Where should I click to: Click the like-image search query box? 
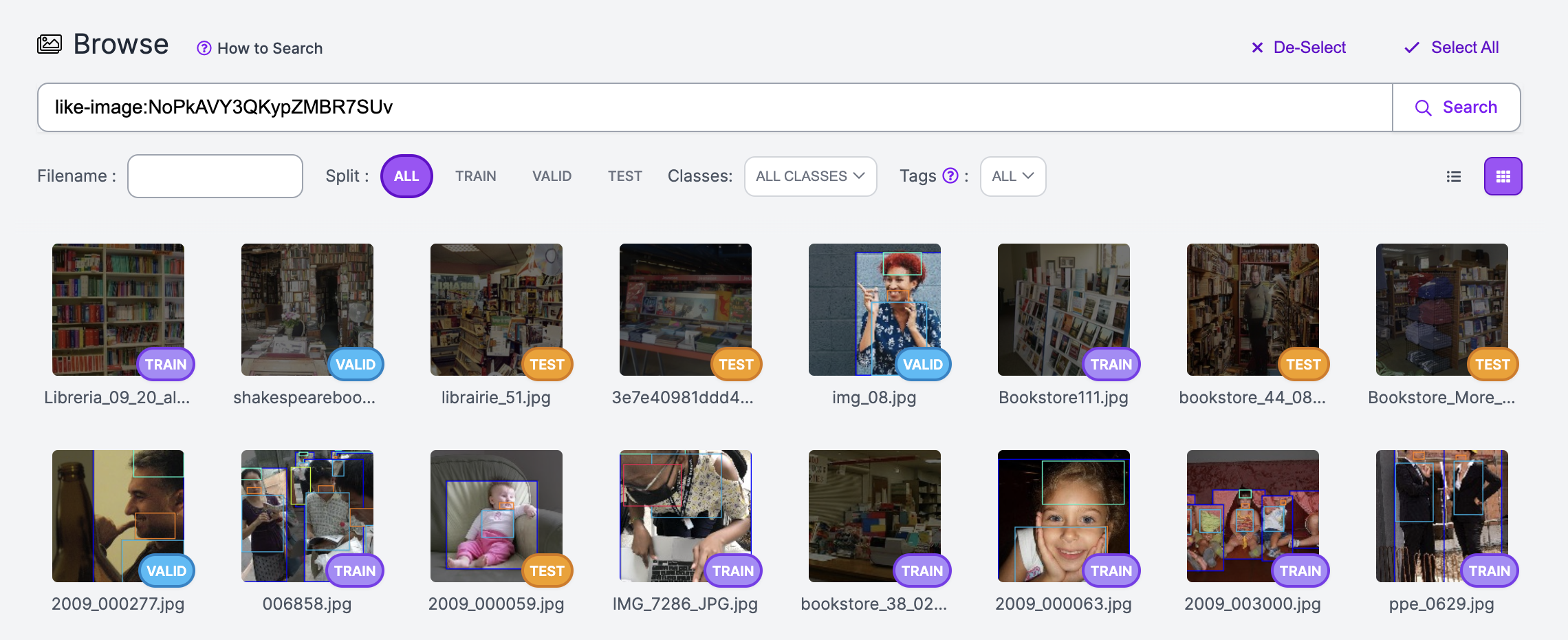(x=715, y=107)
